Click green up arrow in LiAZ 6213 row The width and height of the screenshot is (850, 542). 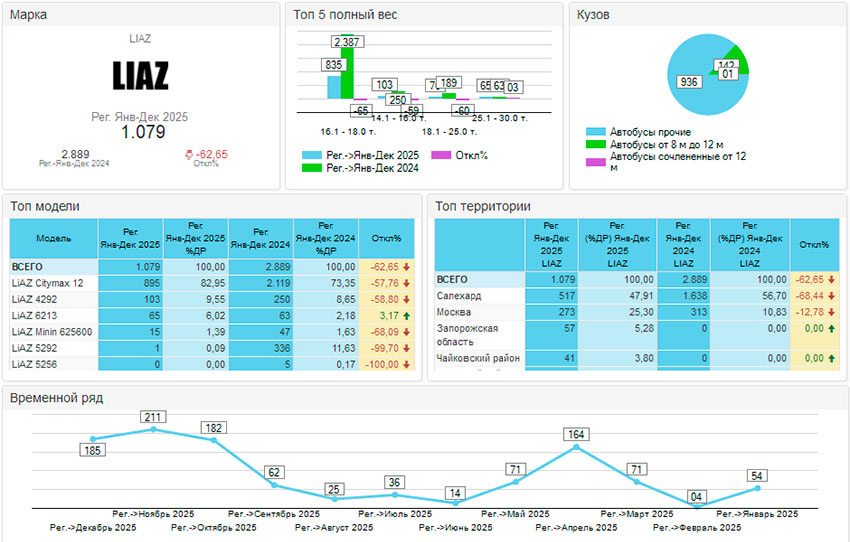click(x=408, y=315)
